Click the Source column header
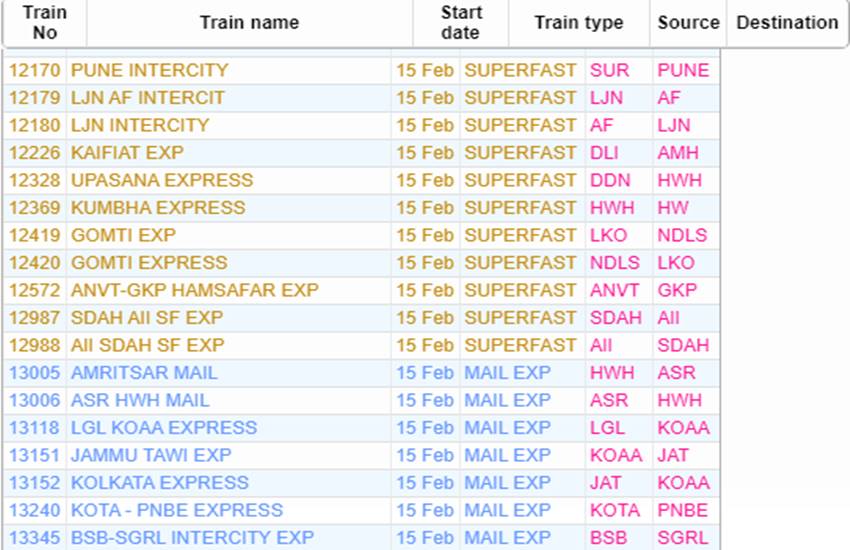This screenshot has height=550, width=850. click(688, 23)
